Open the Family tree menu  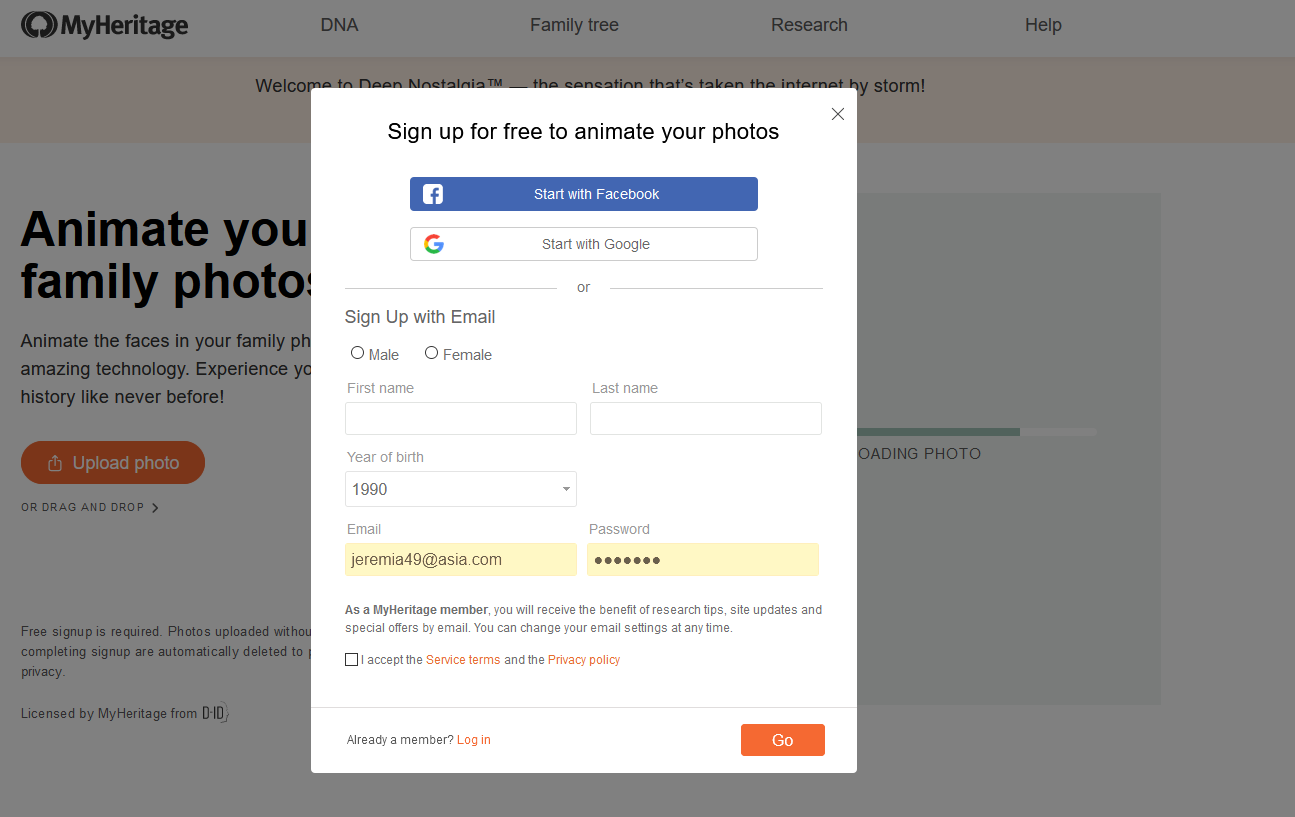click(574, 25)
